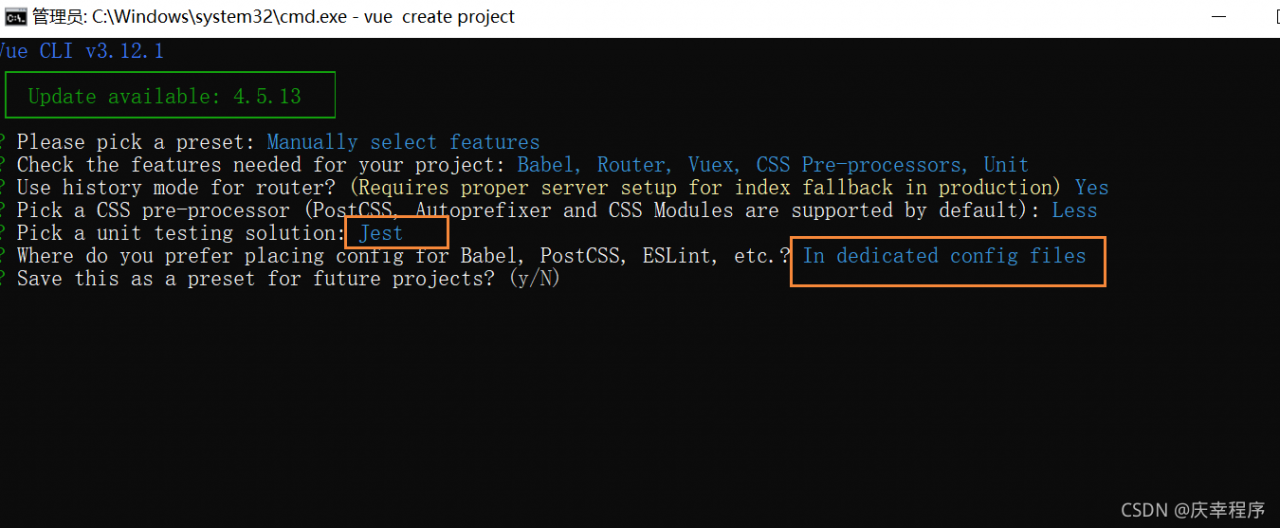Viewport: 1280px width, 528px height.
Task: Click 'Save this as a preset for future projects?' prompt
Action: [256, 279]
